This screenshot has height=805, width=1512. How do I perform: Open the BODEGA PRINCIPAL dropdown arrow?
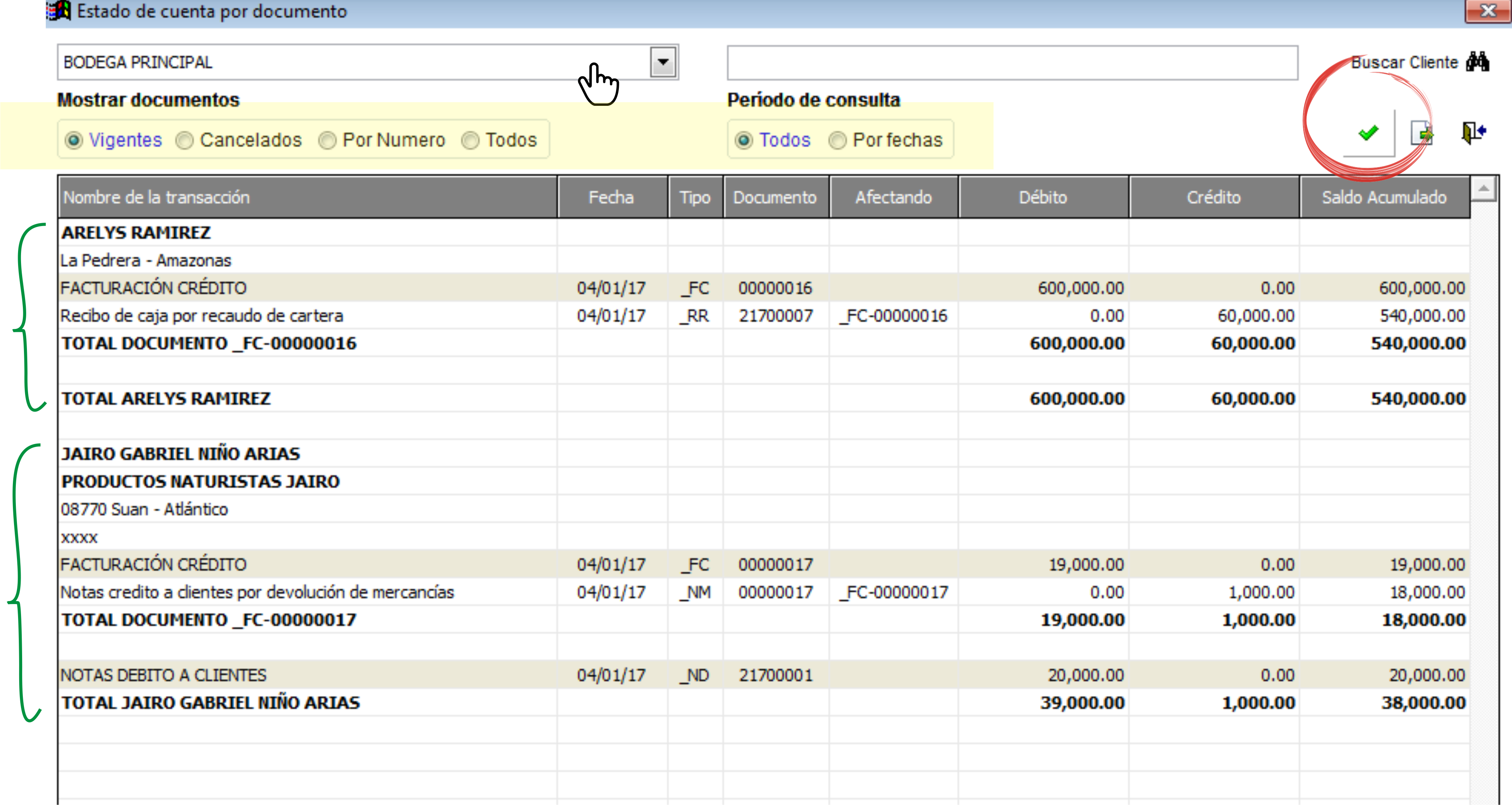[x=663, y=62]
